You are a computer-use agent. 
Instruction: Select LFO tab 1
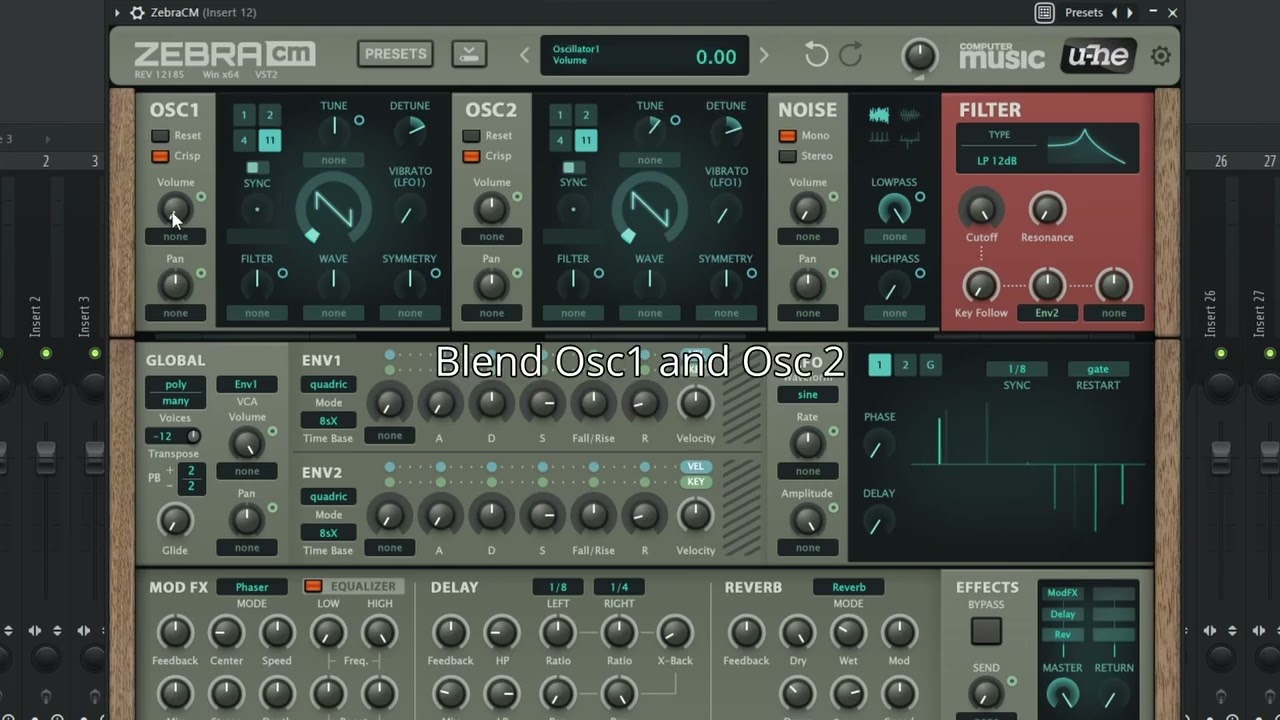click(x=879, y=365)
